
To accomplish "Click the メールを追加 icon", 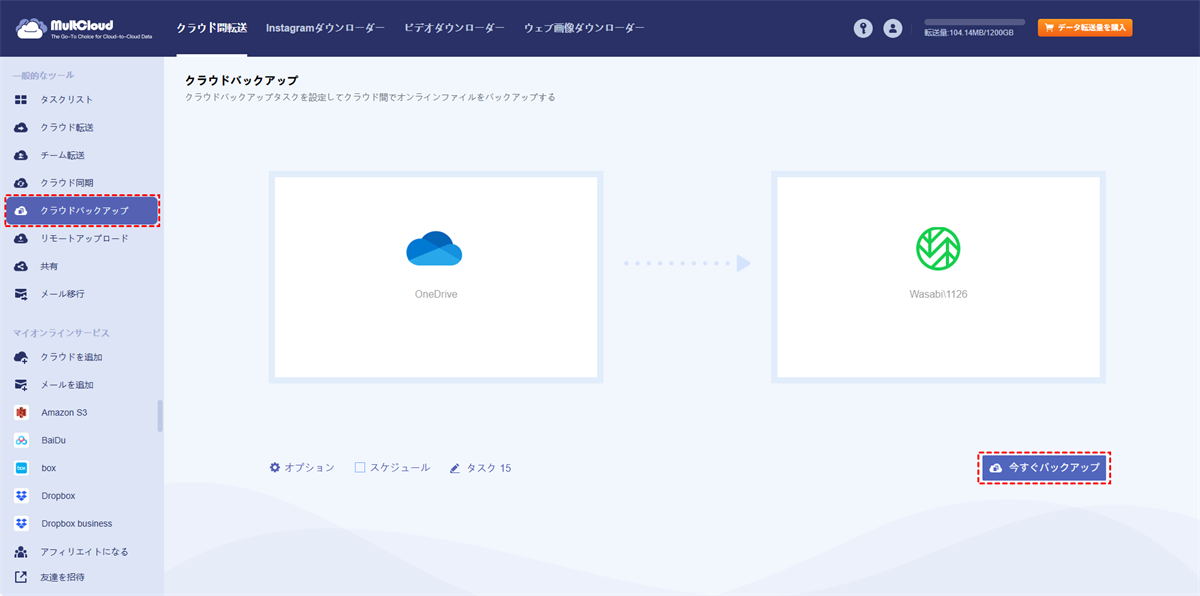I will click(21, 385).
